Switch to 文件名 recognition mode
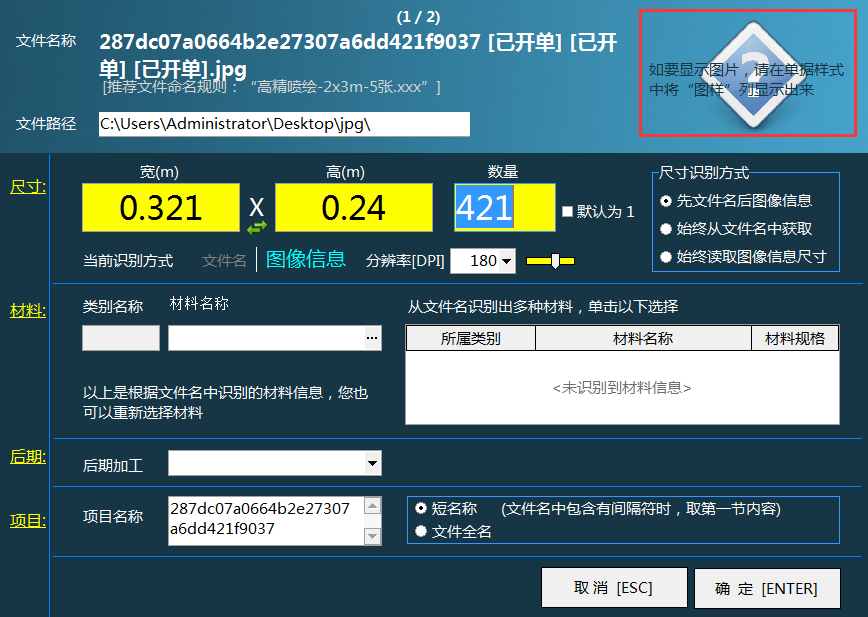This screenshot has height=617, width=868. (x=224, y=260)
